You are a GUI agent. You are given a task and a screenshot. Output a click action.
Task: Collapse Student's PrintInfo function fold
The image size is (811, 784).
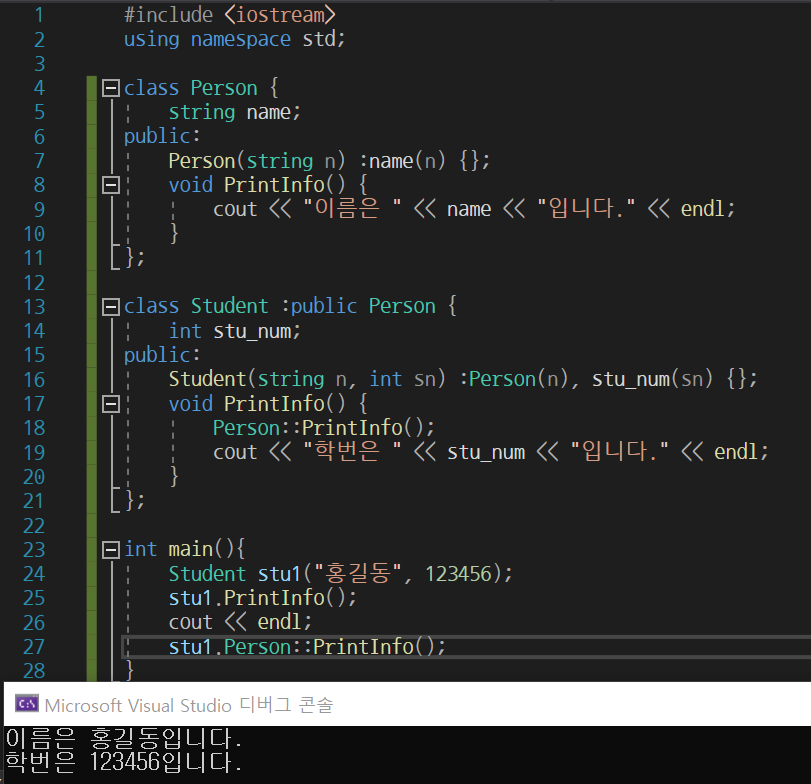click(x=111, y=404)
